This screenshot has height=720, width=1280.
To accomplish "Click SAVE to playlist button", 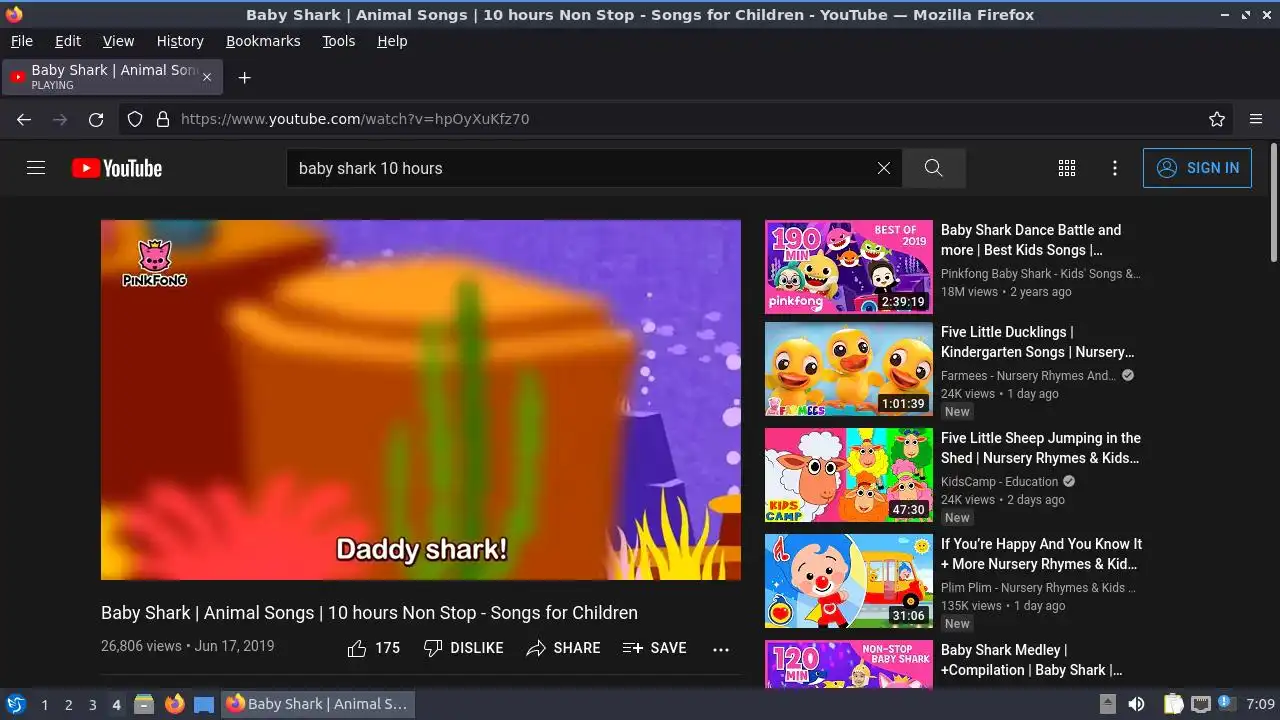I will (x=655, y=648).
